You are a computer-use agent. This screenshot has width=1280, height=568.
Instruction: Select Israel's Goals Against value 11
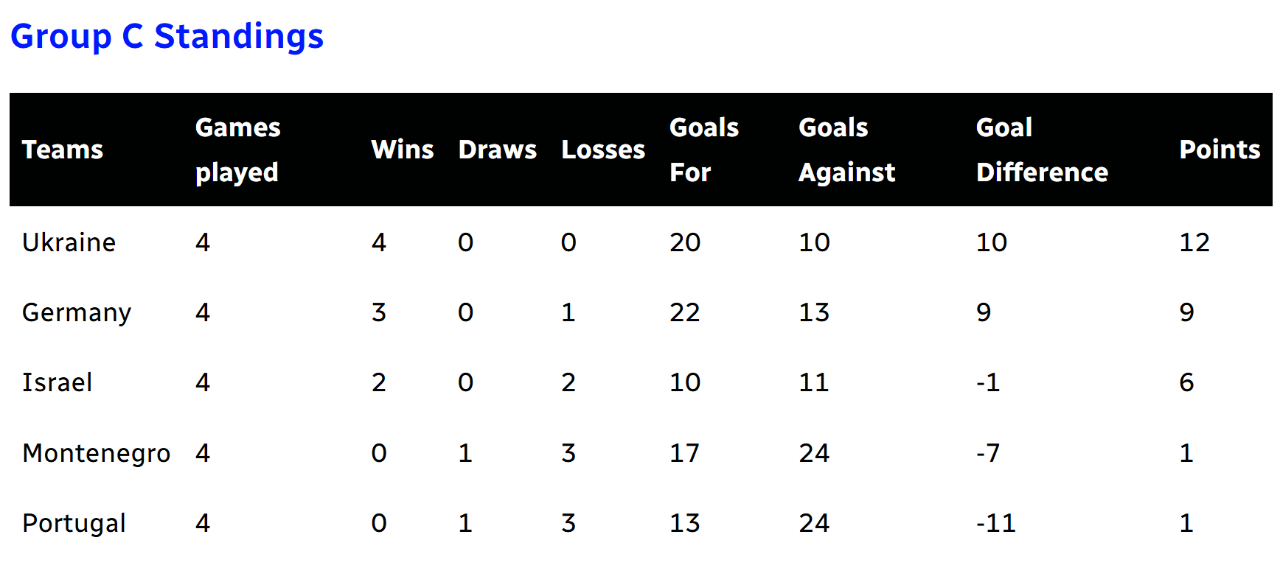tap(814, 383)
